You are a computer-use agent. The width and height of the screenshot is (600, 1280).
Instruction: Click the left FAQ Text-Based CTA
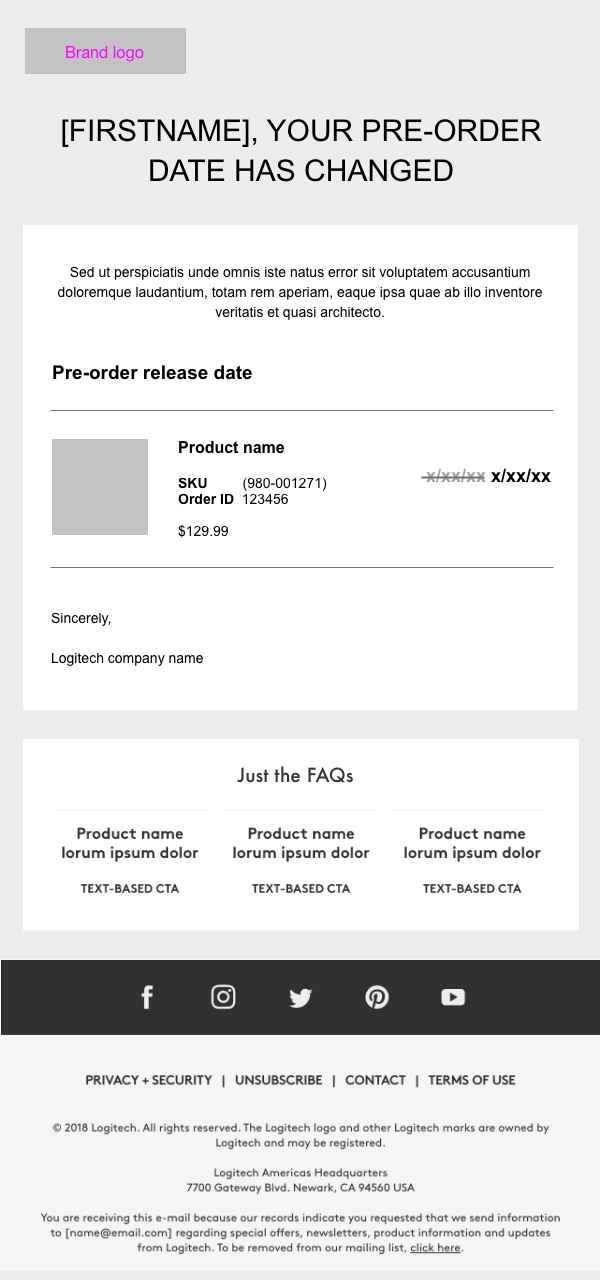(130, 888)
